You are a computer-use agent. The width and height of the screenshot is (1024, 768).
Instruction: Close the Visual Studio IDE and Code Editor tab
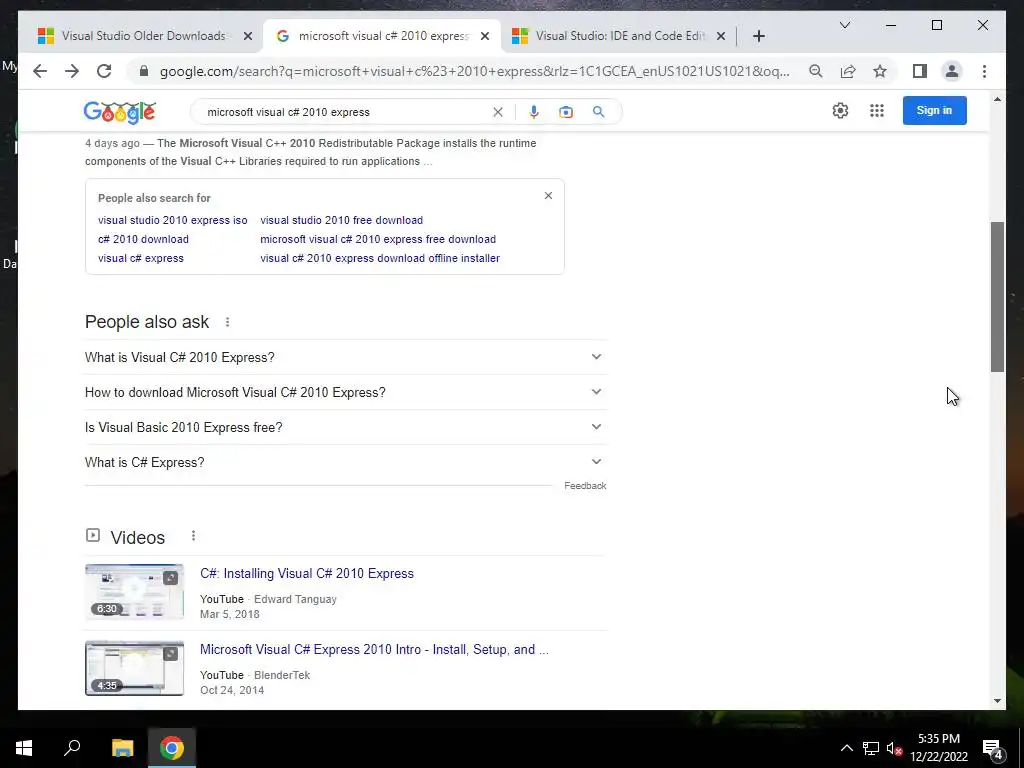point(720,36)
